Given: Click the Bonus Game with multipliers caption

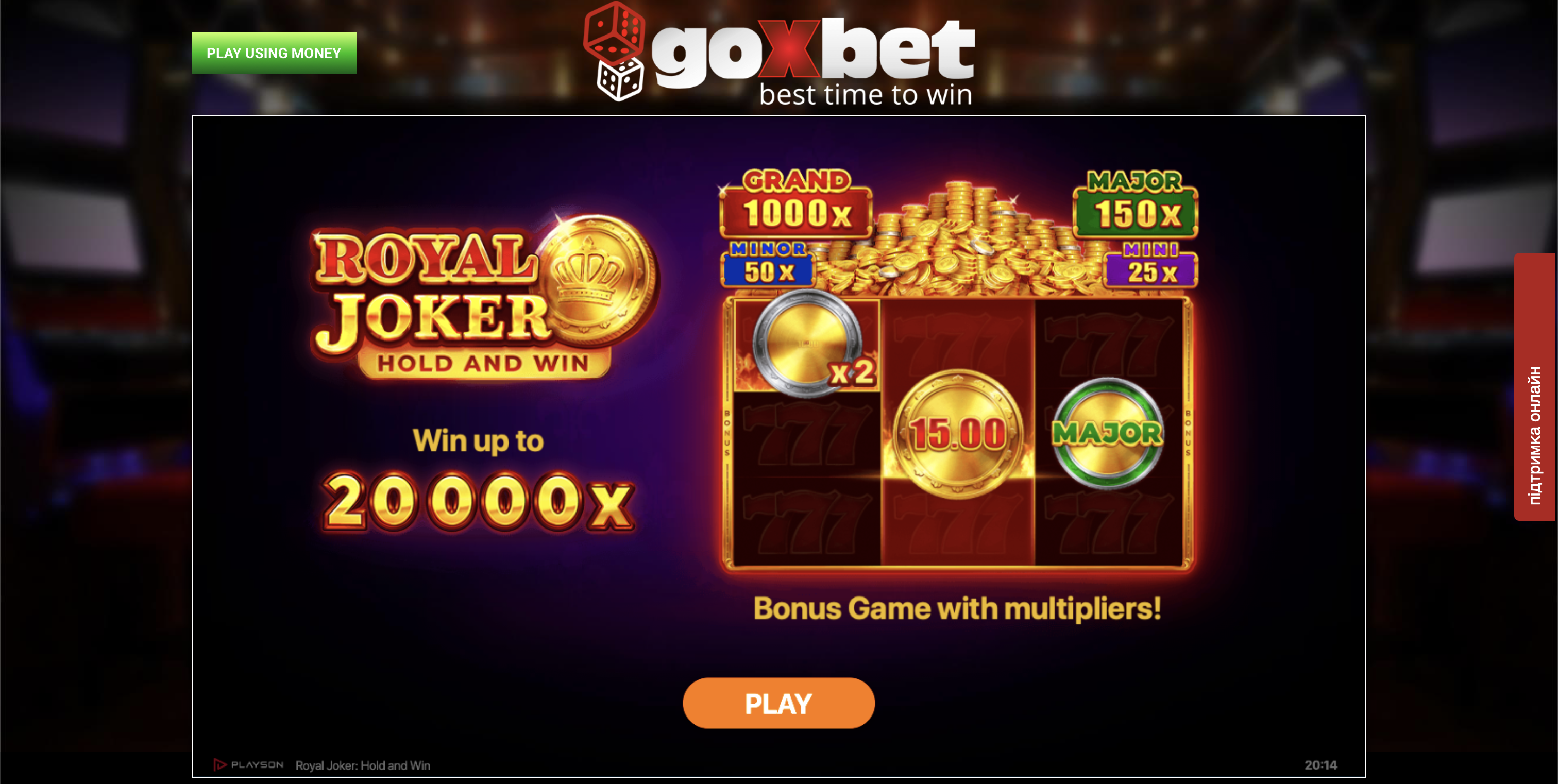Looking at the screenshot, I should coord(957,608).
